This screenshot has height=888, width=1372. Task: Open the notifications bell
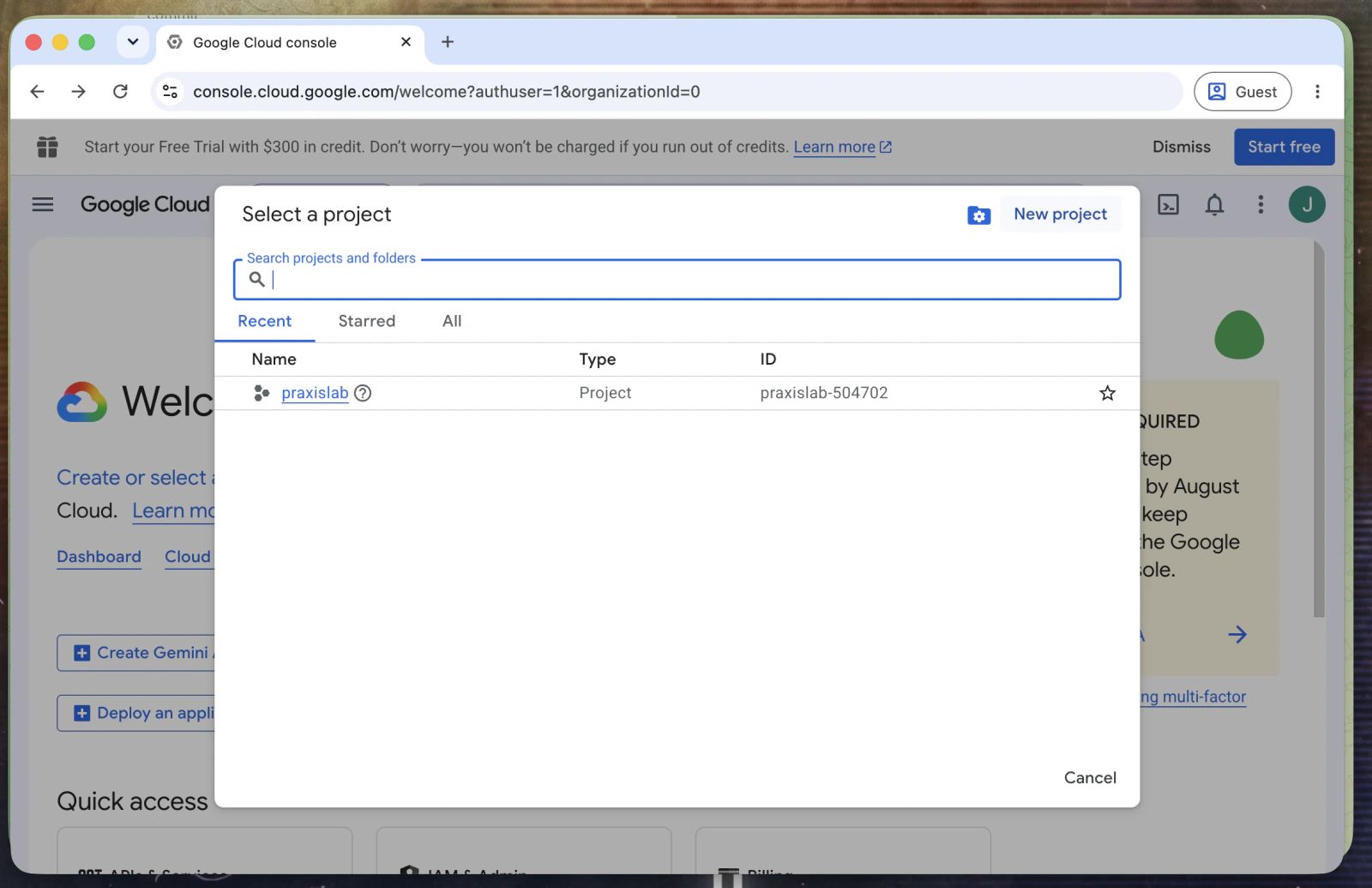click(1214, 204)
